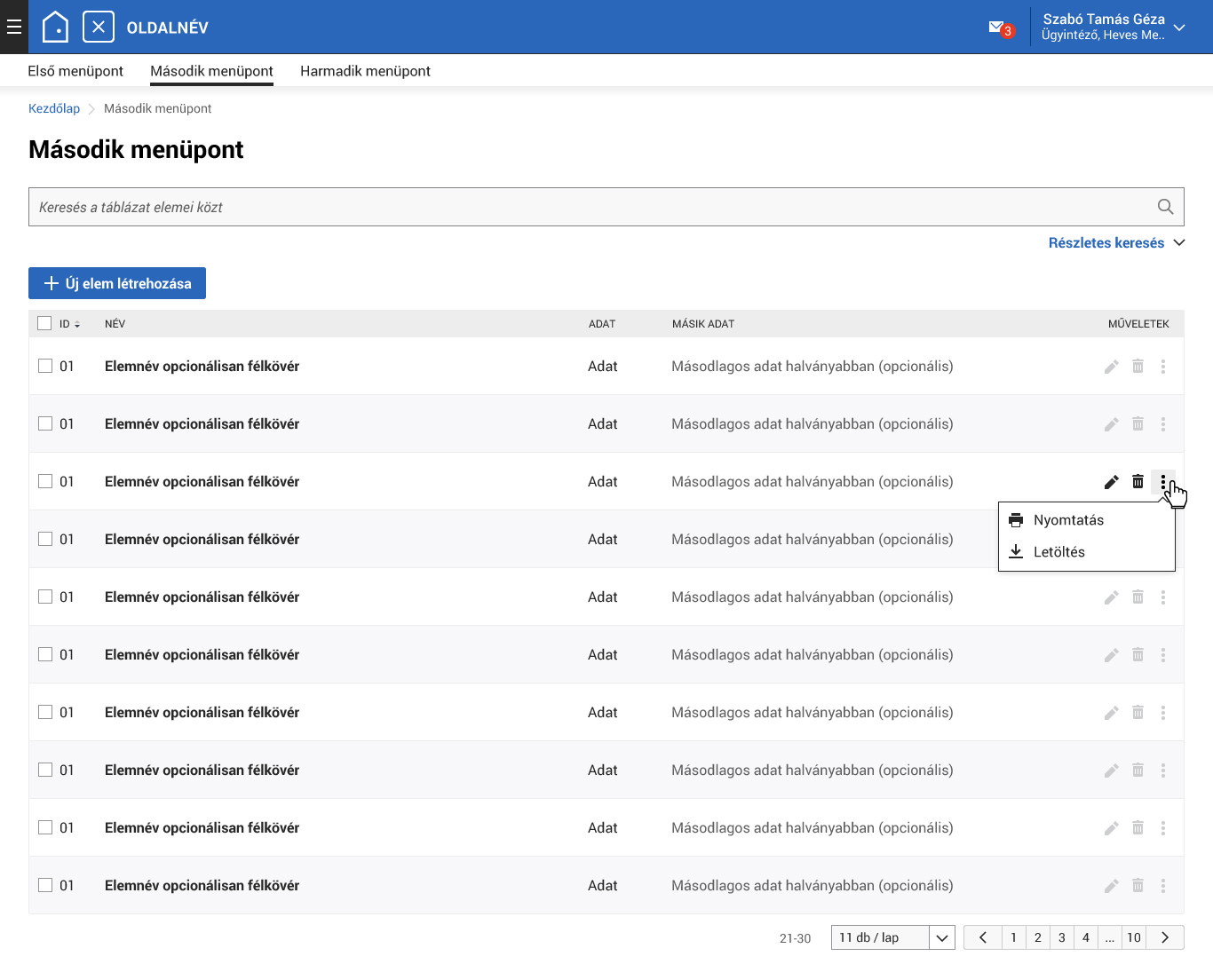This screenshot has height=980, width=1213.
Task: Click the magnifier search icon
Action: (x=1165, y=207)
